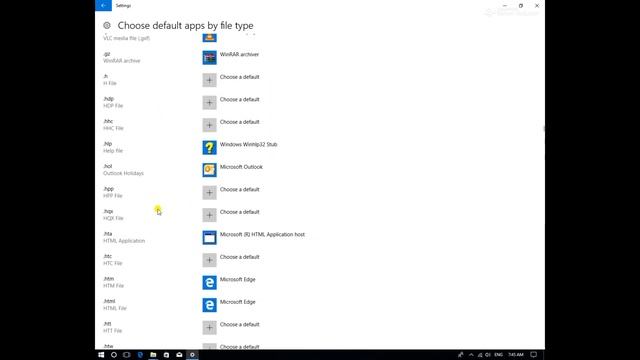Click 'Choose a default' for .hqx file

click(240, 211)
